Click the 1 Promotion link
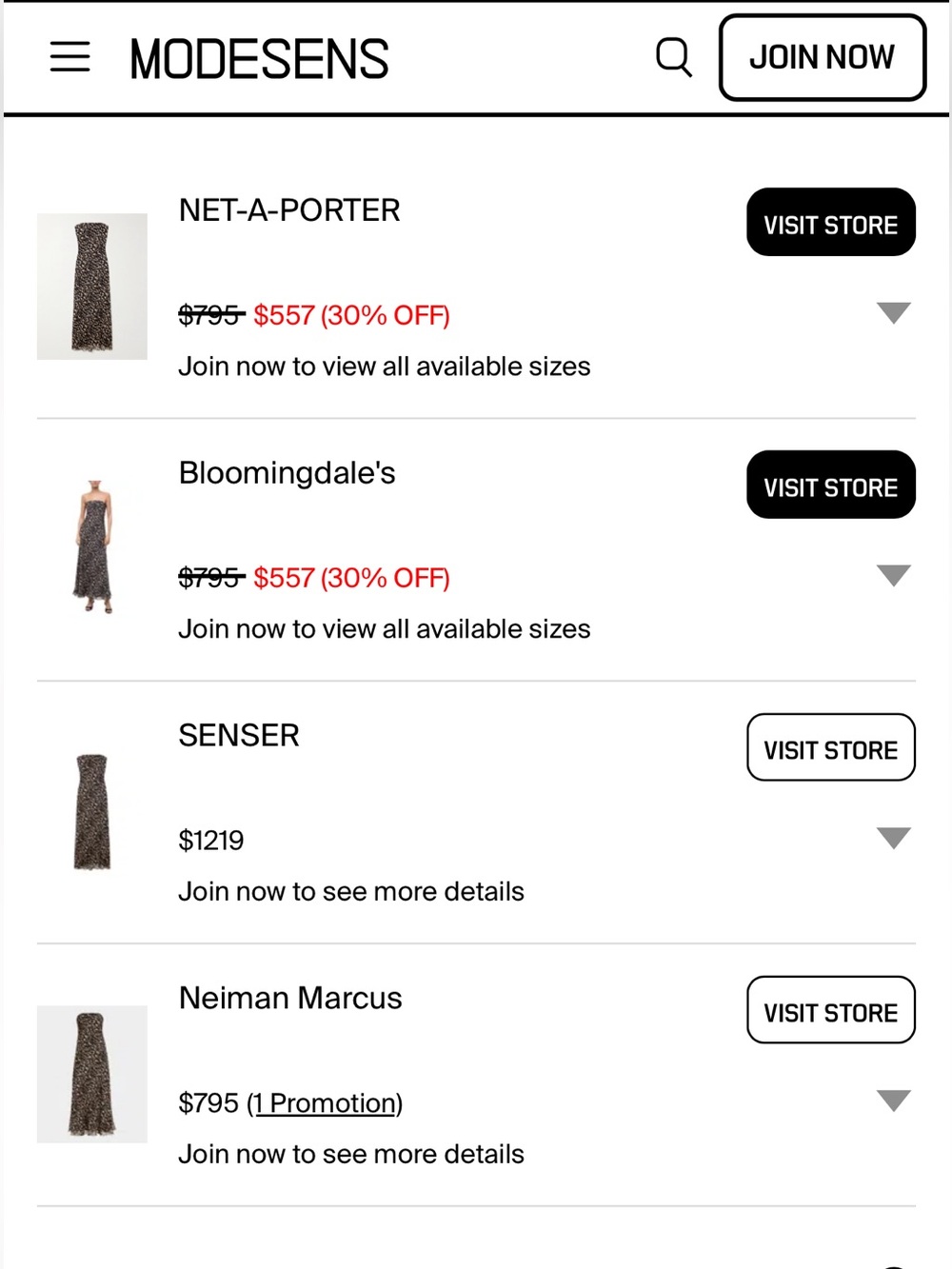 pos(325,1103)
